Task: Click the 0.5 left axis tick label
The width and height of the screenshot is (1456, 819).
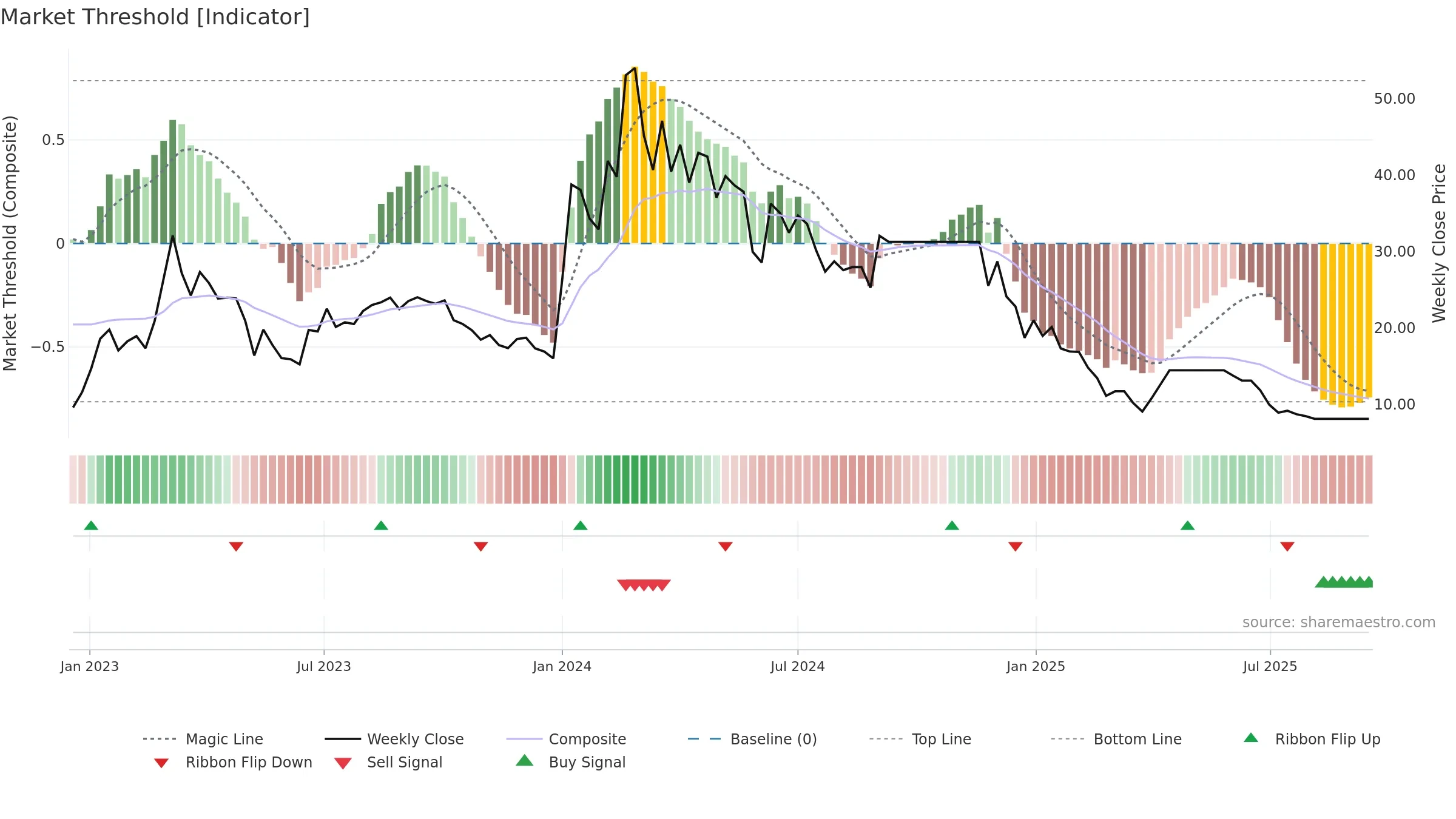Action: [x=53, y=140]
